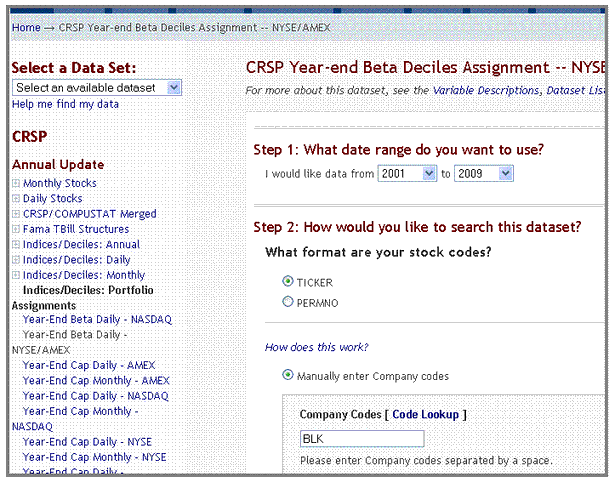Expand the Monthly Stocks tree node

(16, 183)
